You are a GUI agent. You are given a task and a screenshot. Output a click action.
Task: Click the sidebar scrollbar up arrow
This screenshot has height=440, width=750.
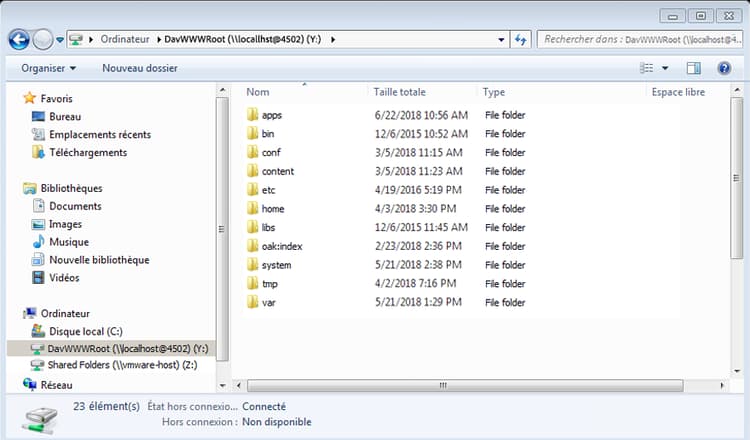coord(222,90)
